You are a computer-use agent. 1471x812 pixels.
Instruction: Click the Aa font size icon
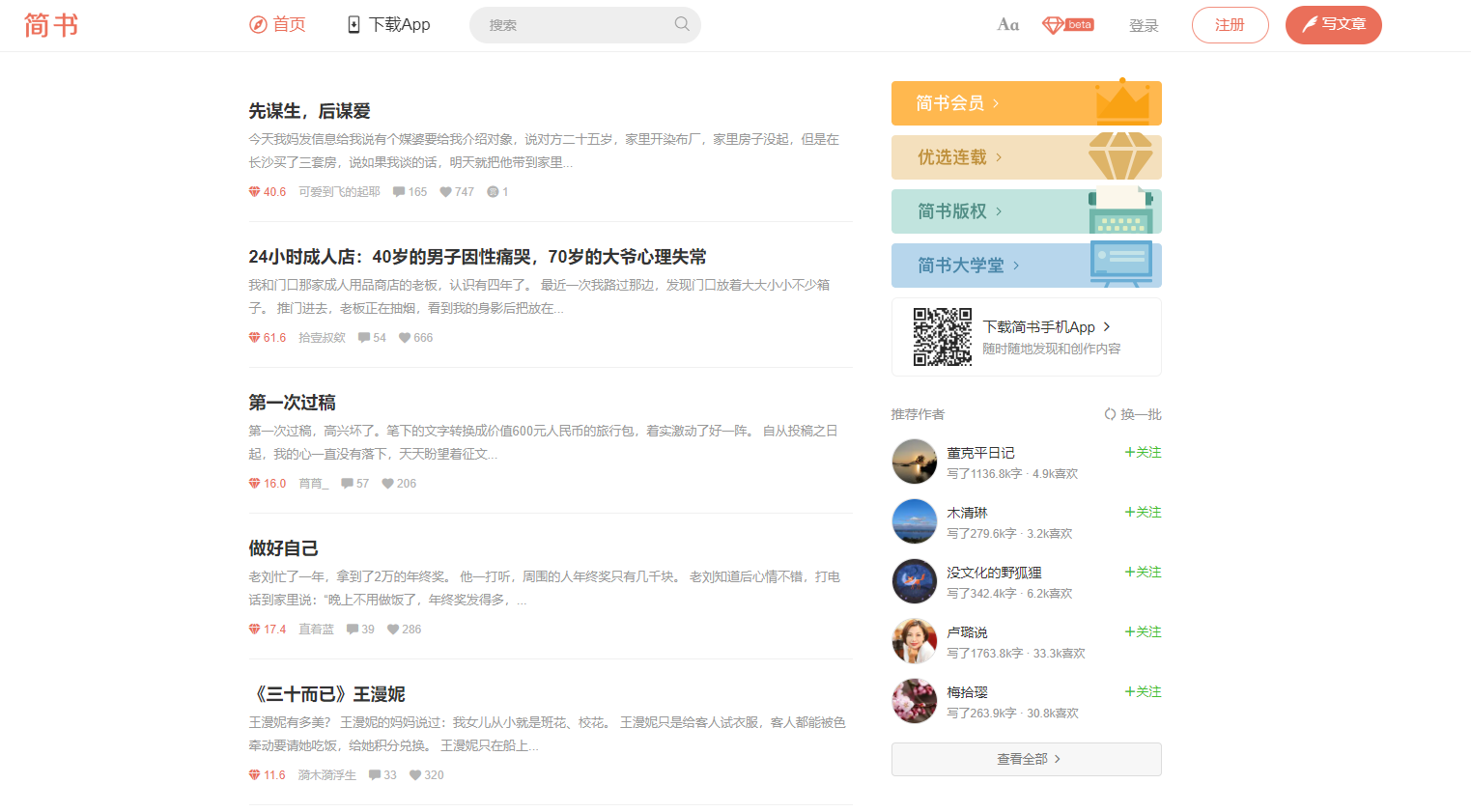coord(1007,24)
